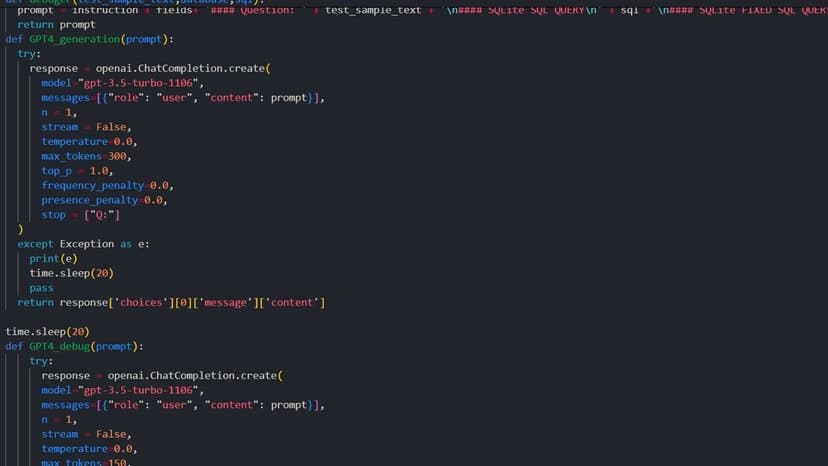Click the messages line in GPT4_debug
This screenshot has width=828, height=466.
click(x=183, y=405)
